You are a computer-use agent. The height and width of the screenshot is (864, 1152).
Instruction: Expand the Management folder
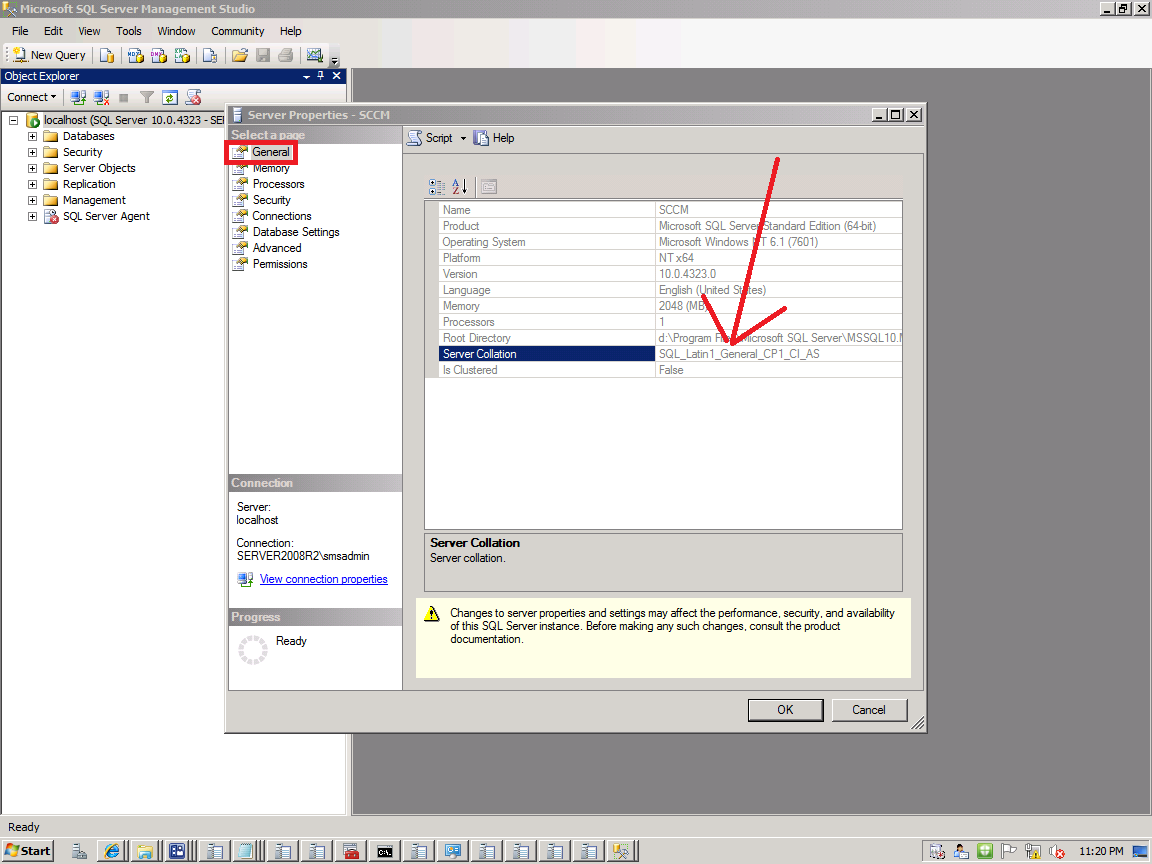pyautogui.click(x=32, y=200)
